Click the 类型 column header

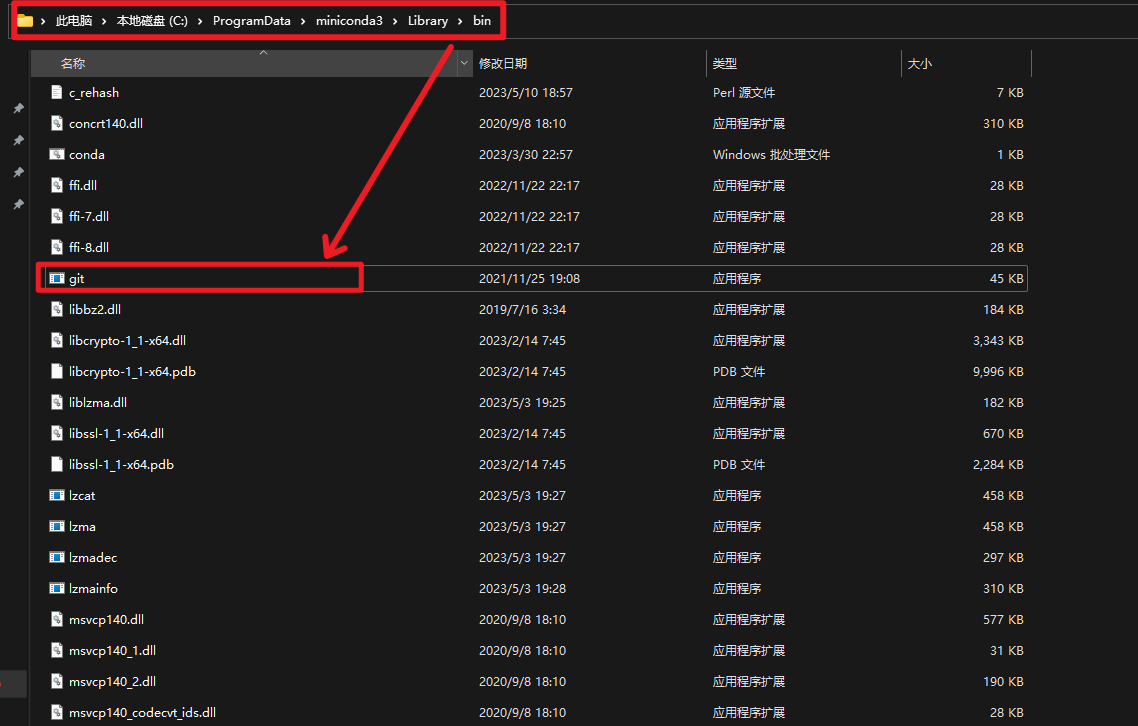pyautogui.click(x=725, y=63)
